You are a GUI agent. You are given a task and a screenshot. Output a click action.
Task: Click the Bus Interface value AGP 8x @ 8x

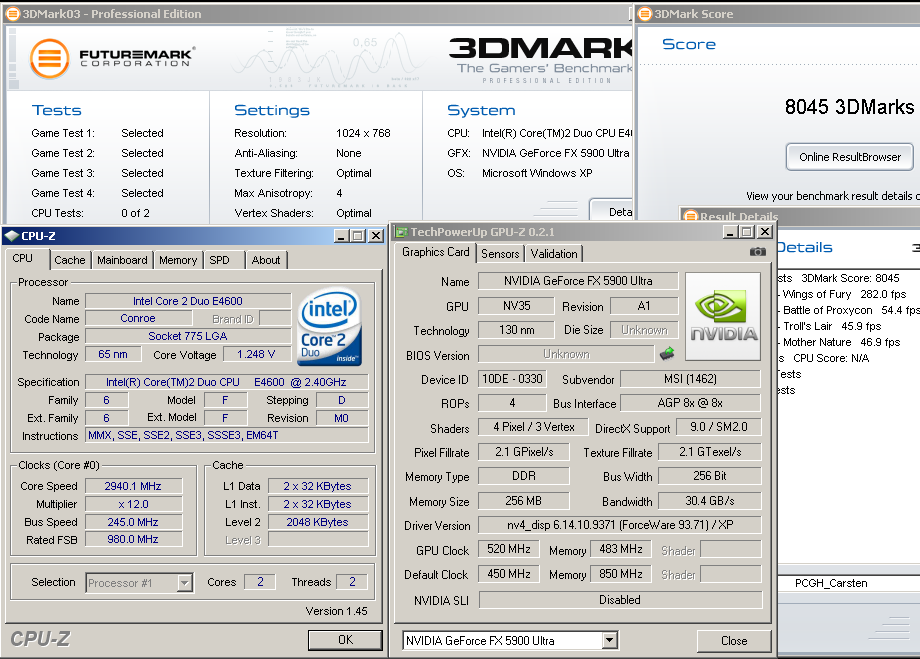click(x=690, y=403)
